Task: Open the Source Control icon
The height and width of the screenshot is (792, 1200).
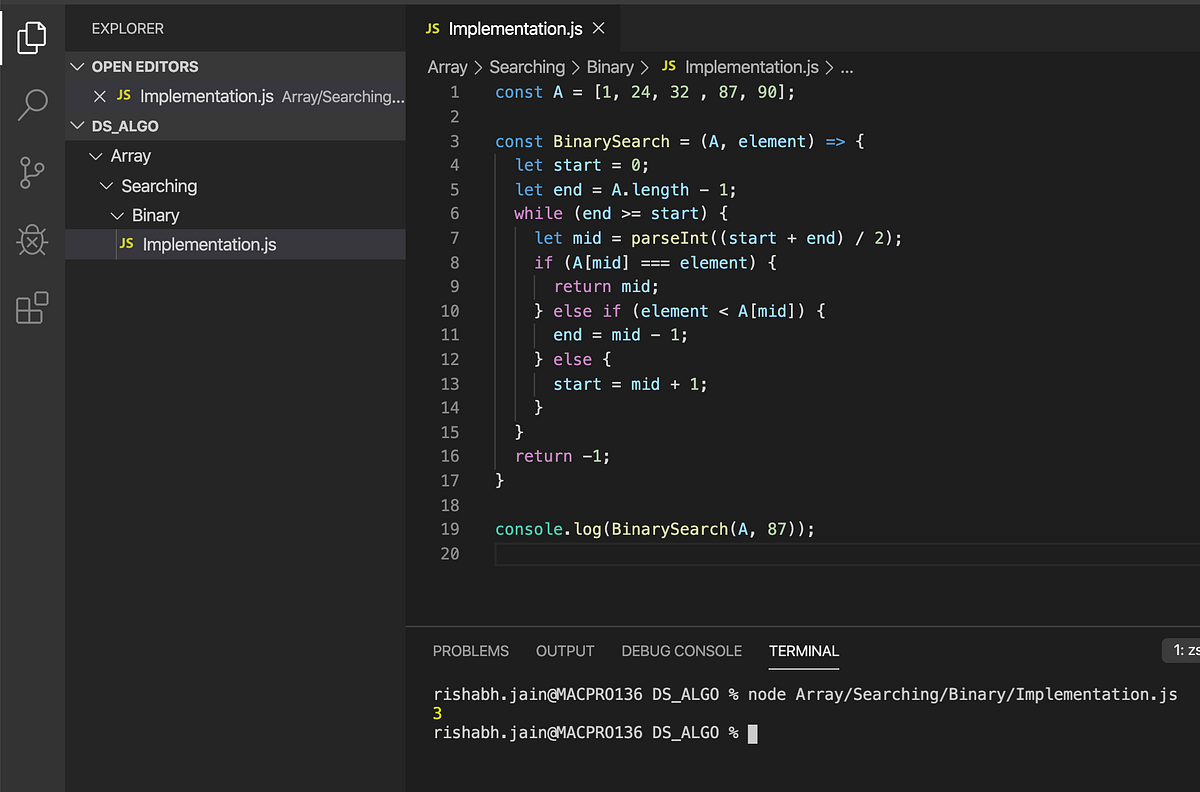Action: (x=31, y=172)
